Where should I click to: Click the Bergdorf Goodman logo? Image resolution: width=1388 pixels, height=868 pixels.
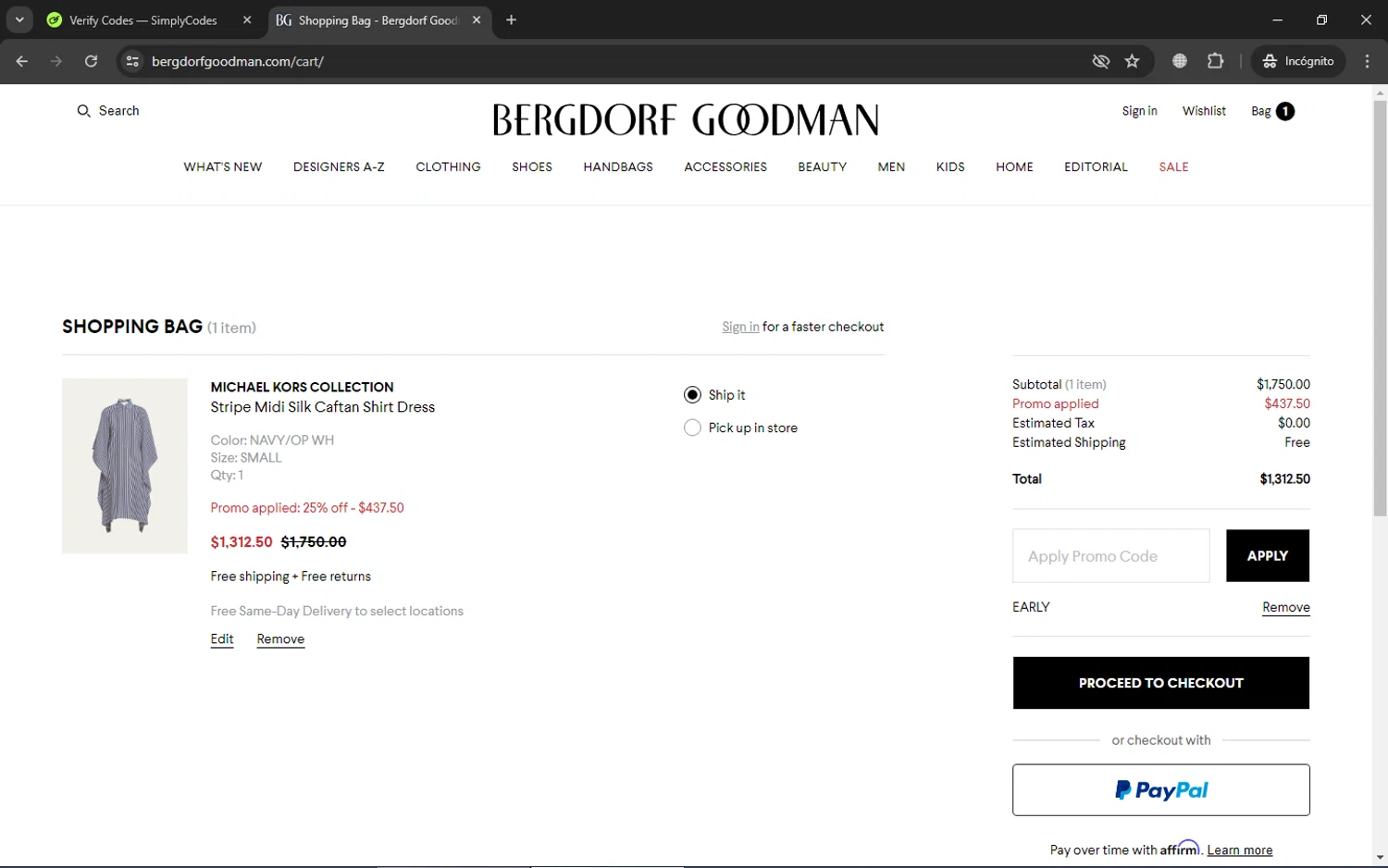pyautogui.click(x=686, y=119)
